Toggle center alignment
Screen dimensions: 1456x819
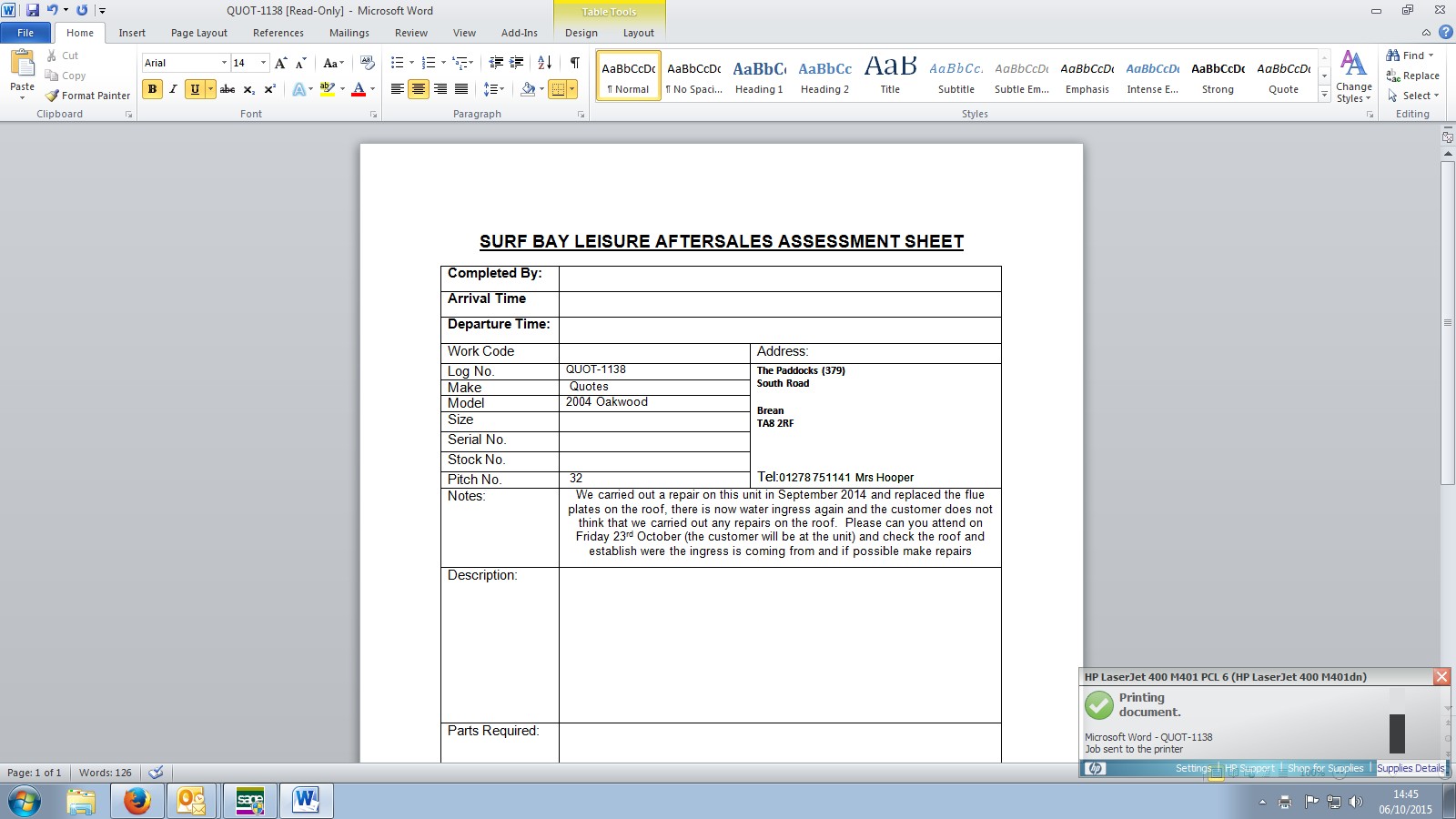(419, 89)
